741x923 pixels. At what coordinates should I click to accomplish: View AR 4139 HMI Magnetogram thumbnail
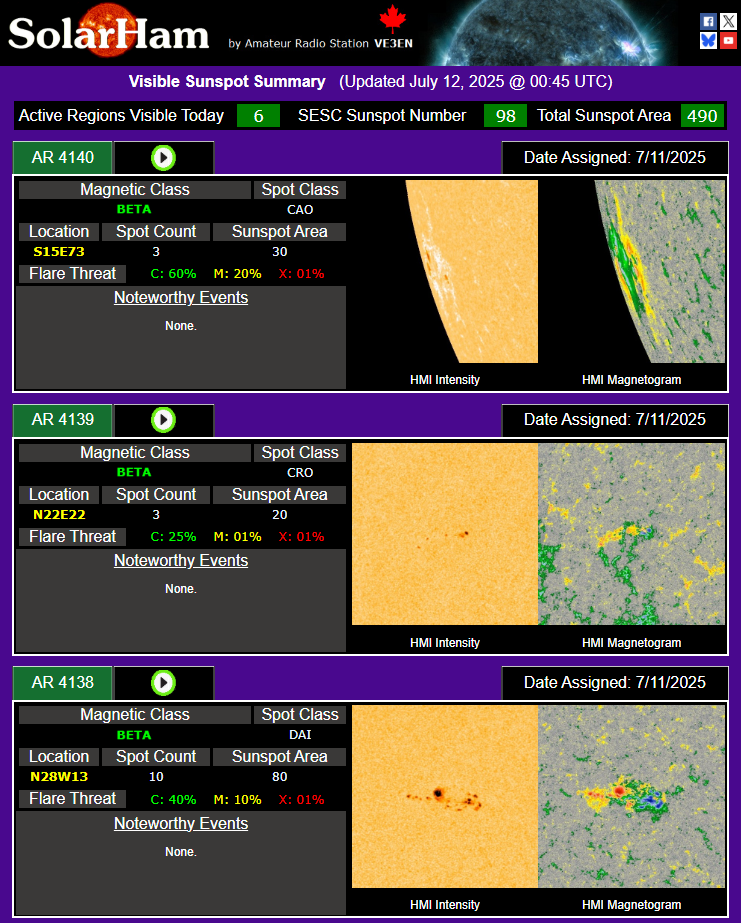coord(631,534)
